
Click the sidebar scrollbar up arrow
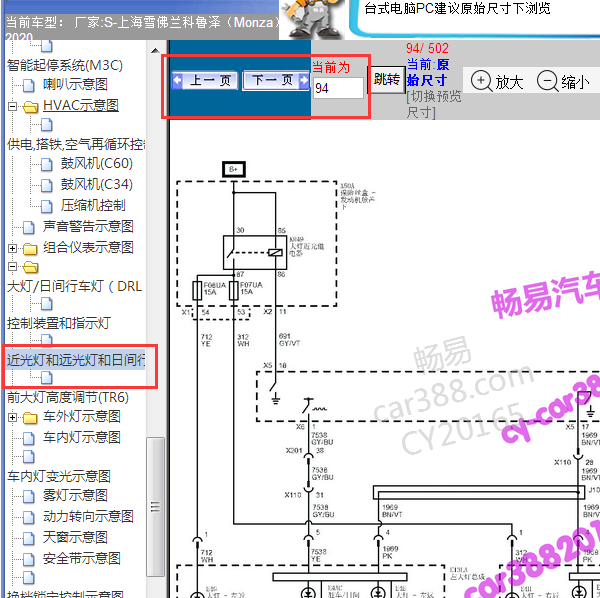pyautogui.click(x=155, y=51)
